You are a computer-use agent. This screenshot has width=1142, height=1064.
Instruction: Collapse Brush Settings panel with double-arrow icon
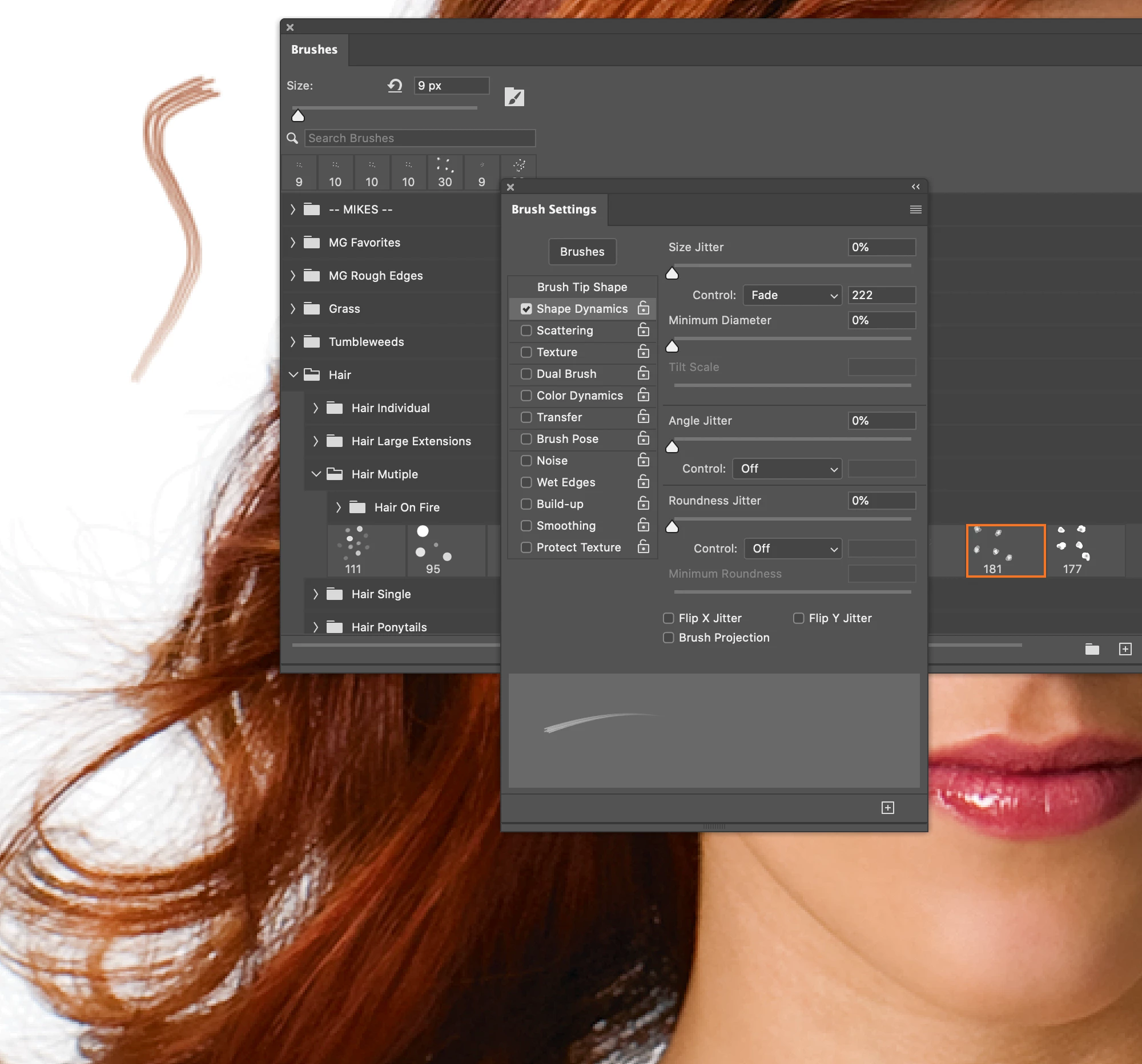click(x=916, y=187)
